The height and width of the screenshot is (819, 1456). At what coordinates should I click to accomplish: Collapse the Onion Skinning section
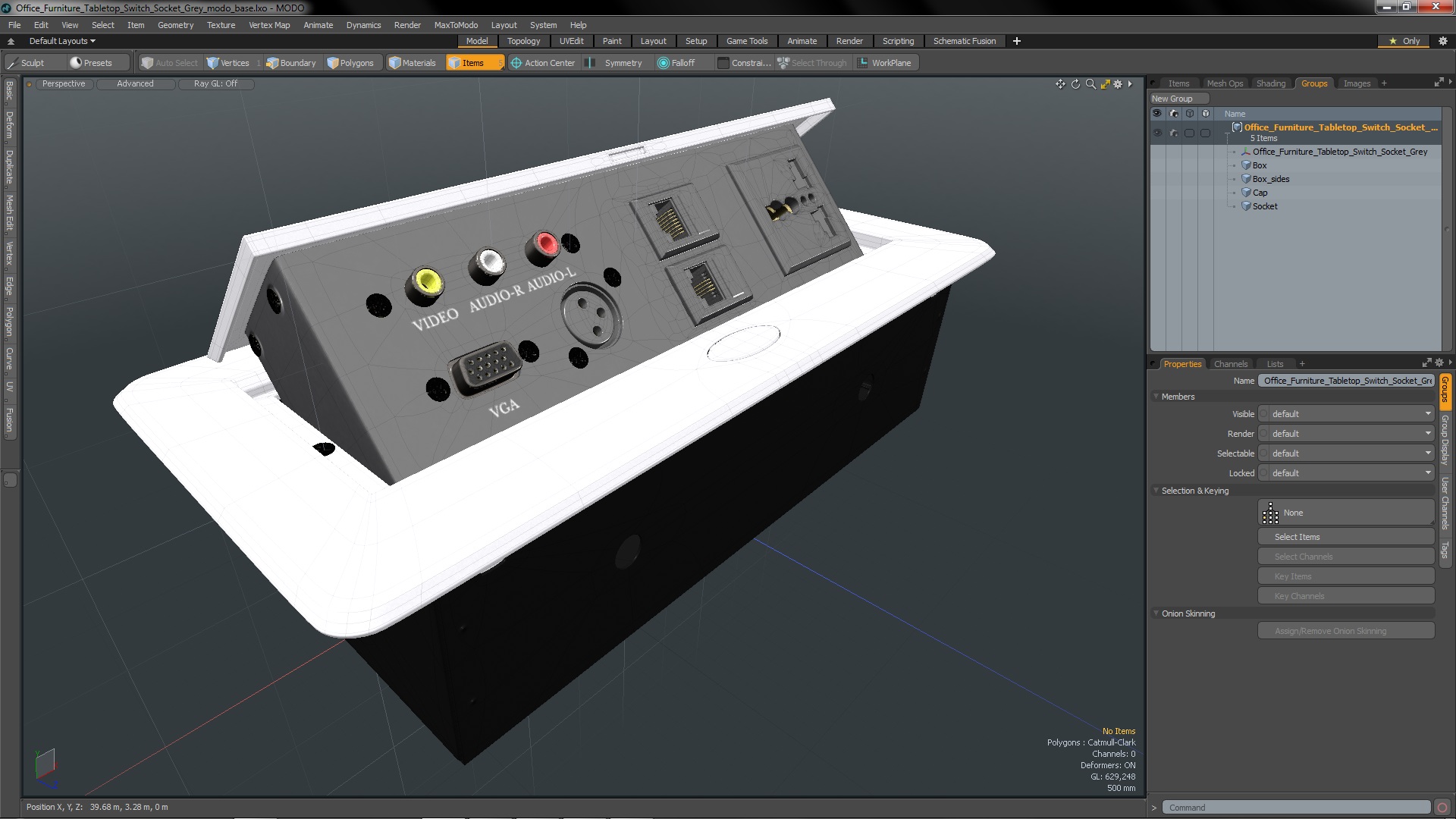(x=1156, y=613)
